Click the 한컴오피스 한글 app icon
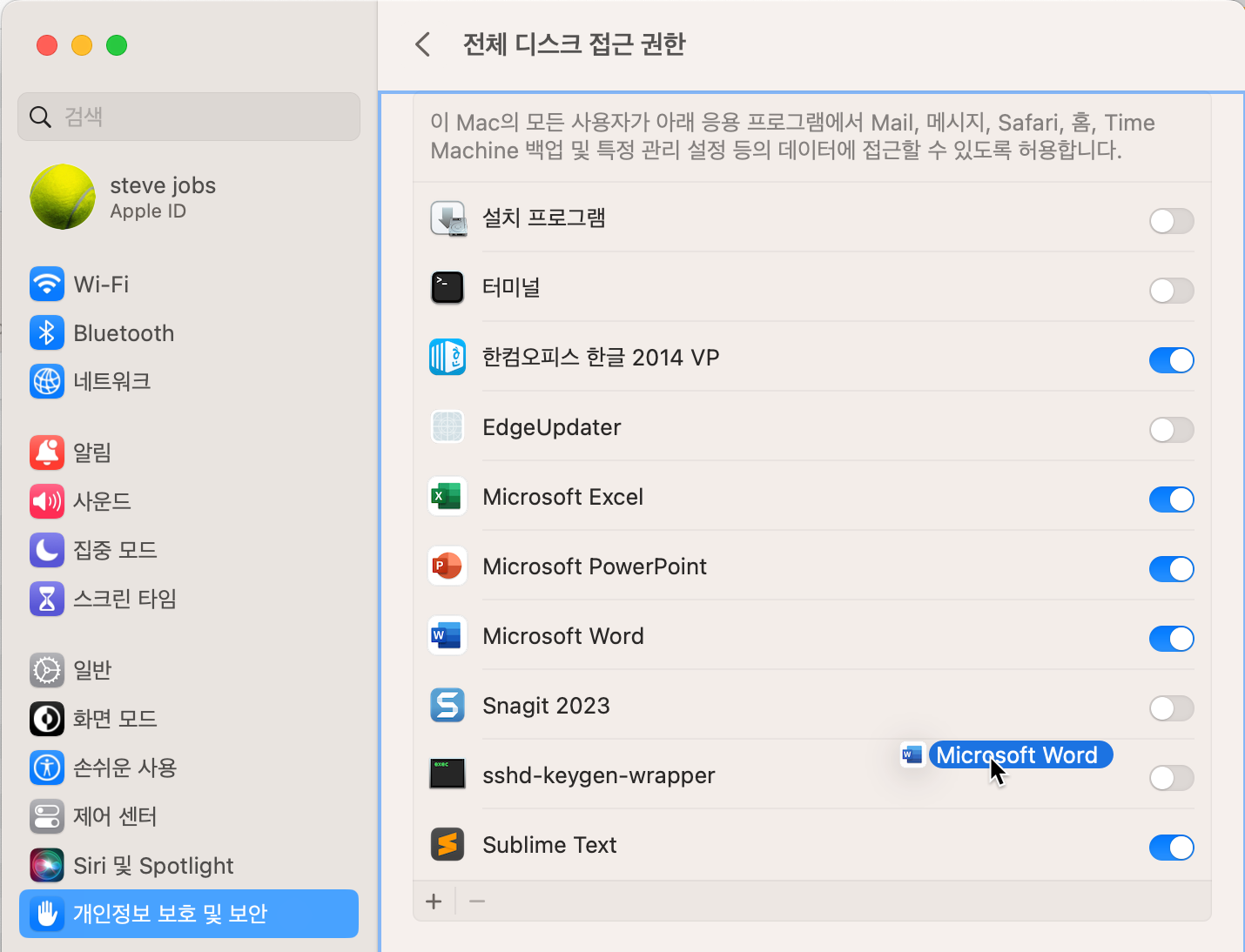Screen dimensions: 1245x952 448,358
